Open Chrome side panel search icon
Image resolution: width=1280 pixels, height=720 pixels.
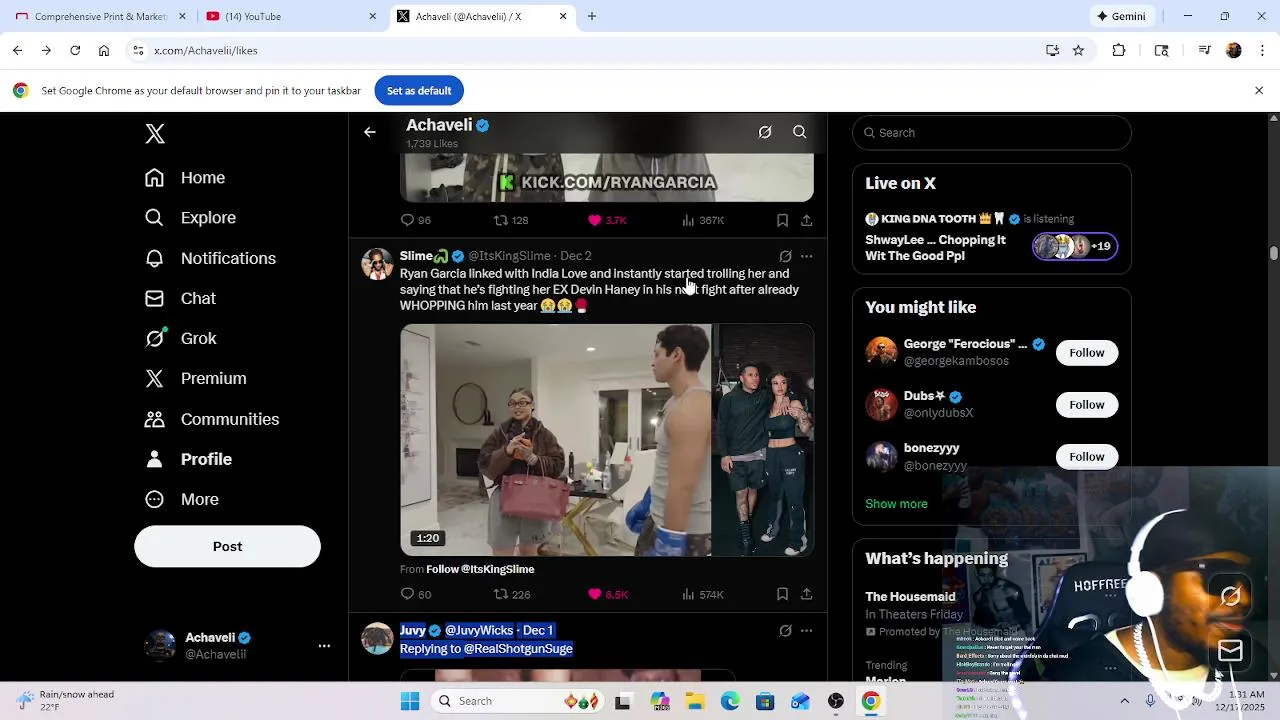click(x=1162, y=50)
